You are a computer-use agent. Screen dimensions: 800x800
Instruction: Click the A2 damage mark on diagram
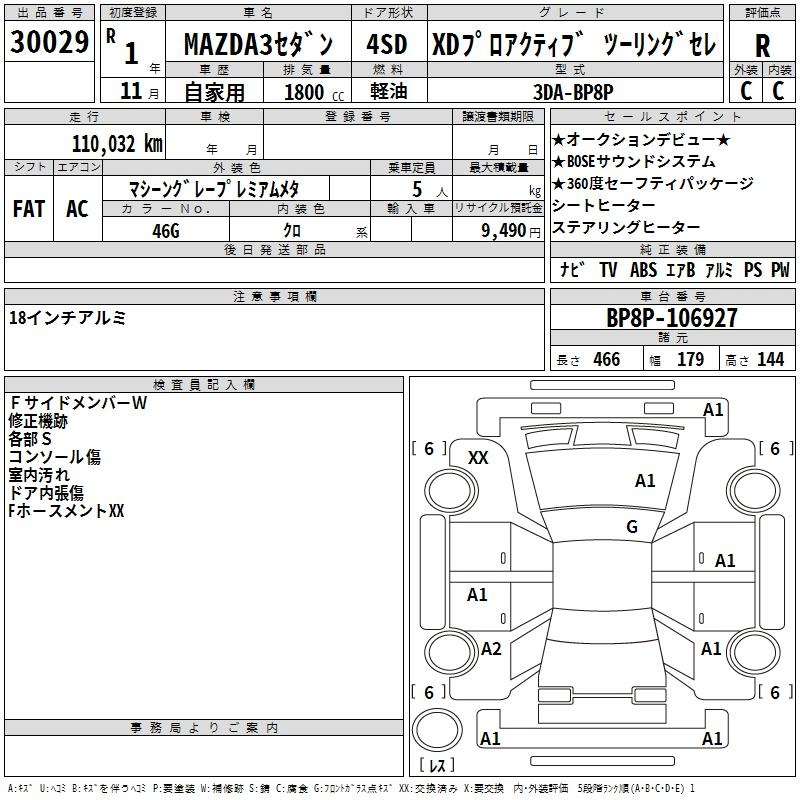(490, 649)
